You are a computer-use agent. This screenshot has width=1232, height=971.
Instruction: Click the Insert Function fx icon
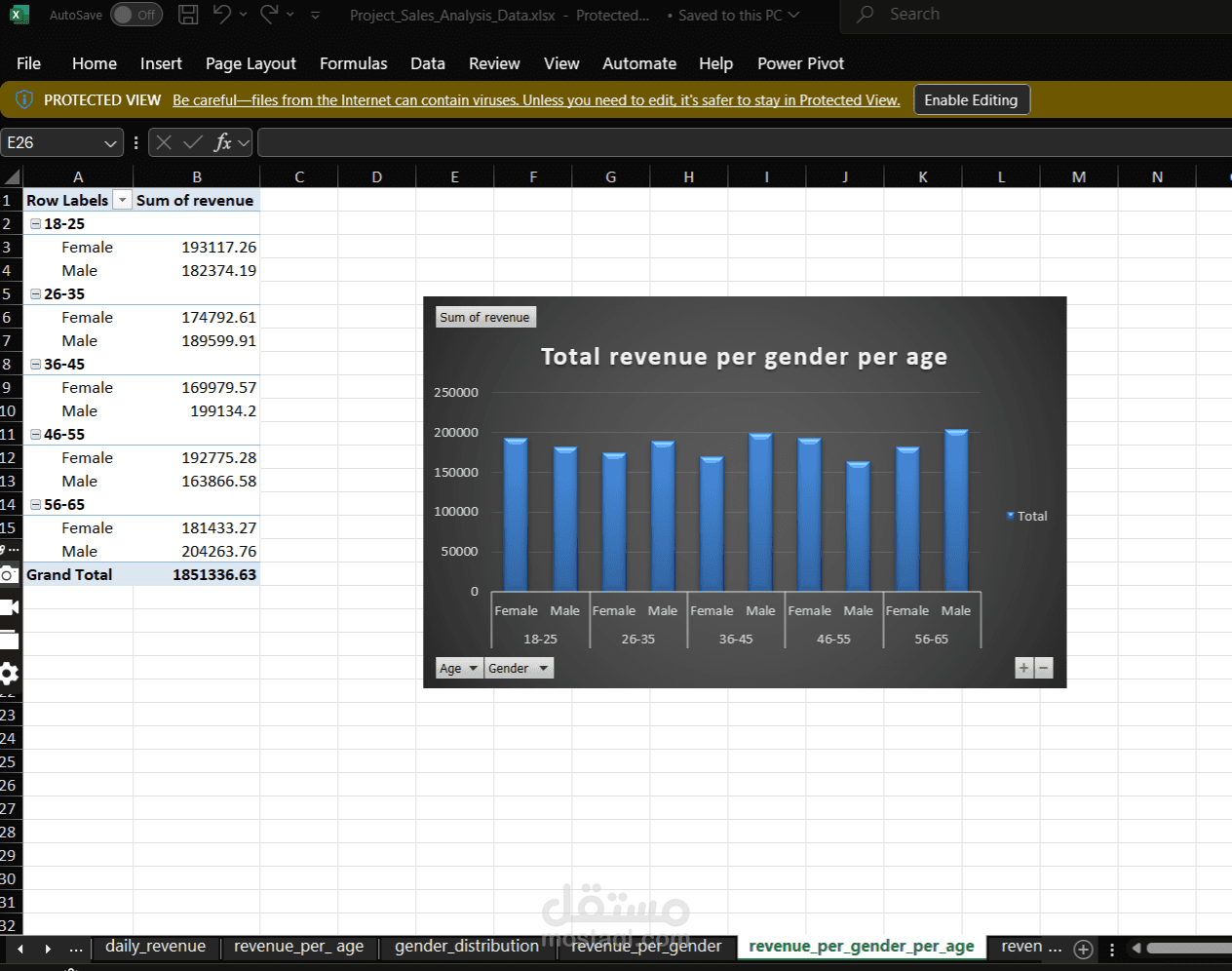[x=223, y=142]
